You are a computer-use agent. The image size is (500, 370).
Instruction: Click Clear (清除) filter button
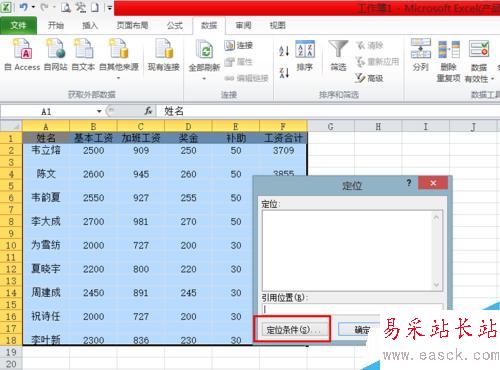(369, 45)
